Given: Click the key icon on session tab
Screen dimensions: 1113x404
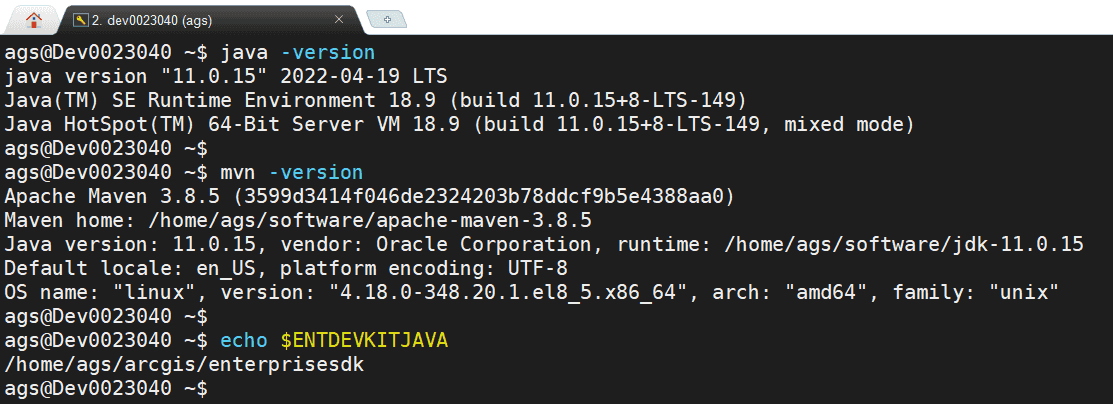Looking at the screenshot, I should click(x=79, y=19).
